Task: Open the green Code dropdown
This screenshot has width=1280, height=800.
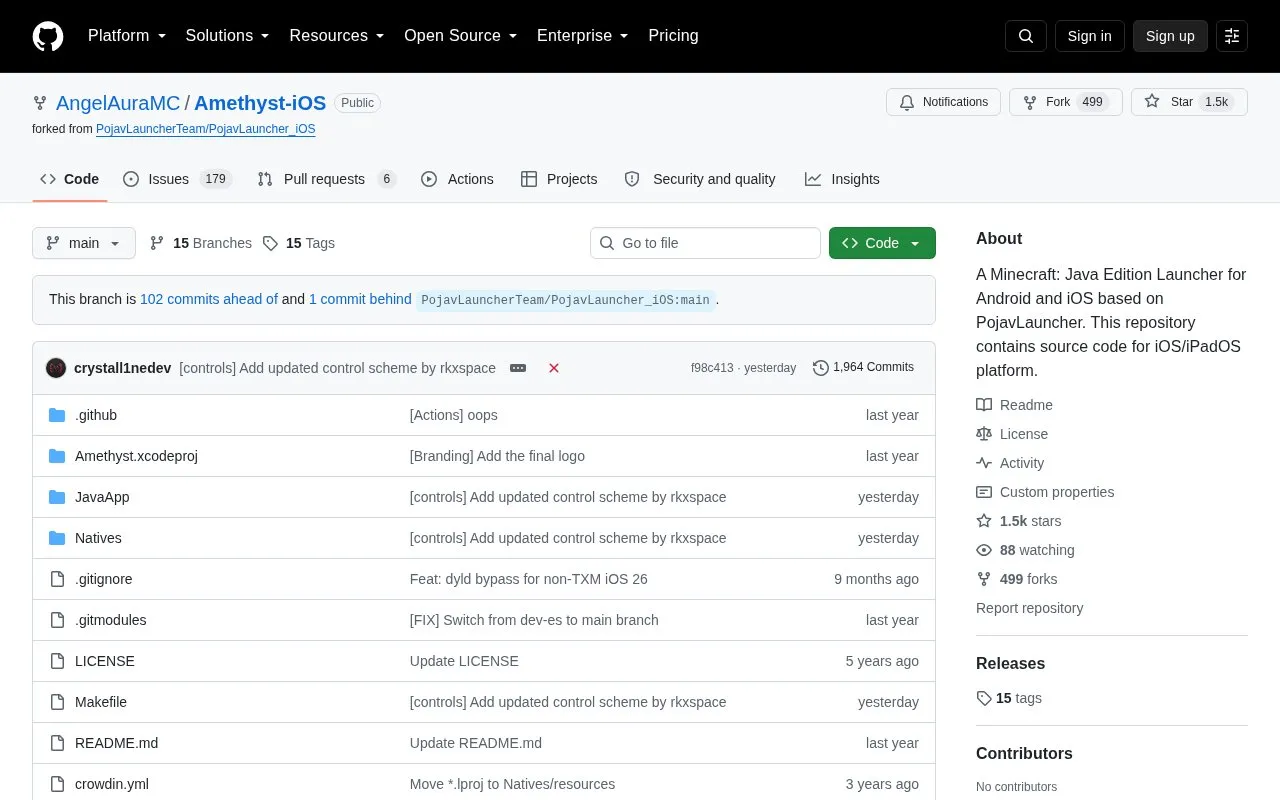Action: click(x=882, y=243)
